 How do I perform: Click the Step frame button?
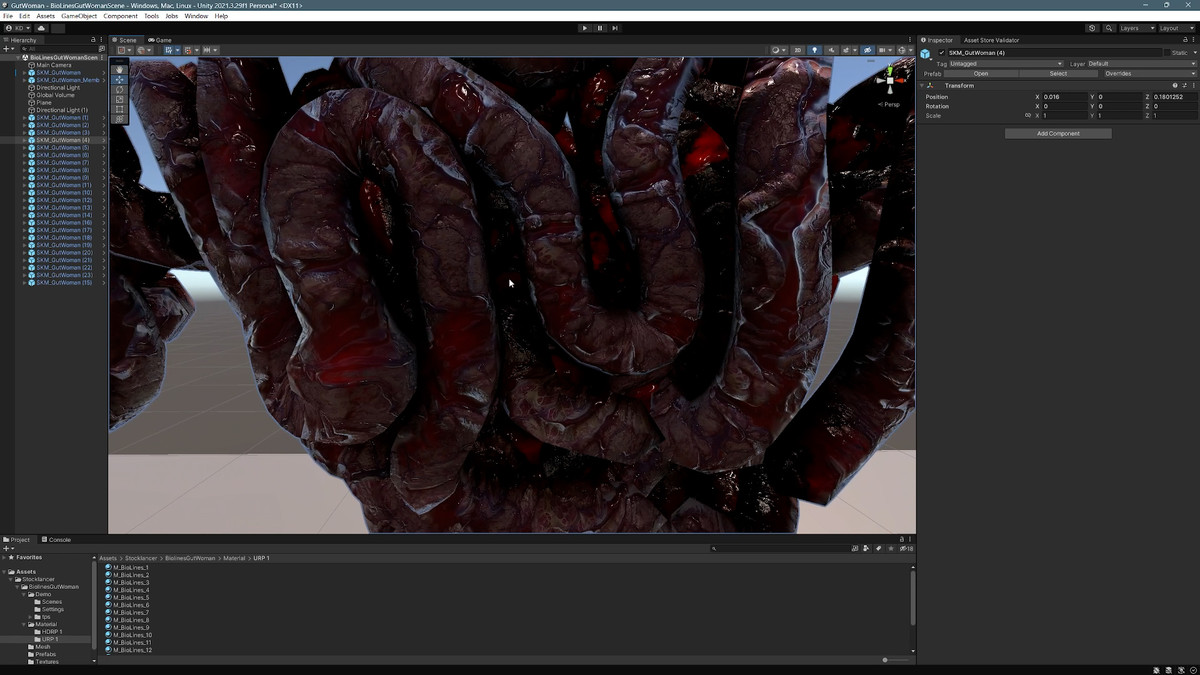tap(615, 28)
